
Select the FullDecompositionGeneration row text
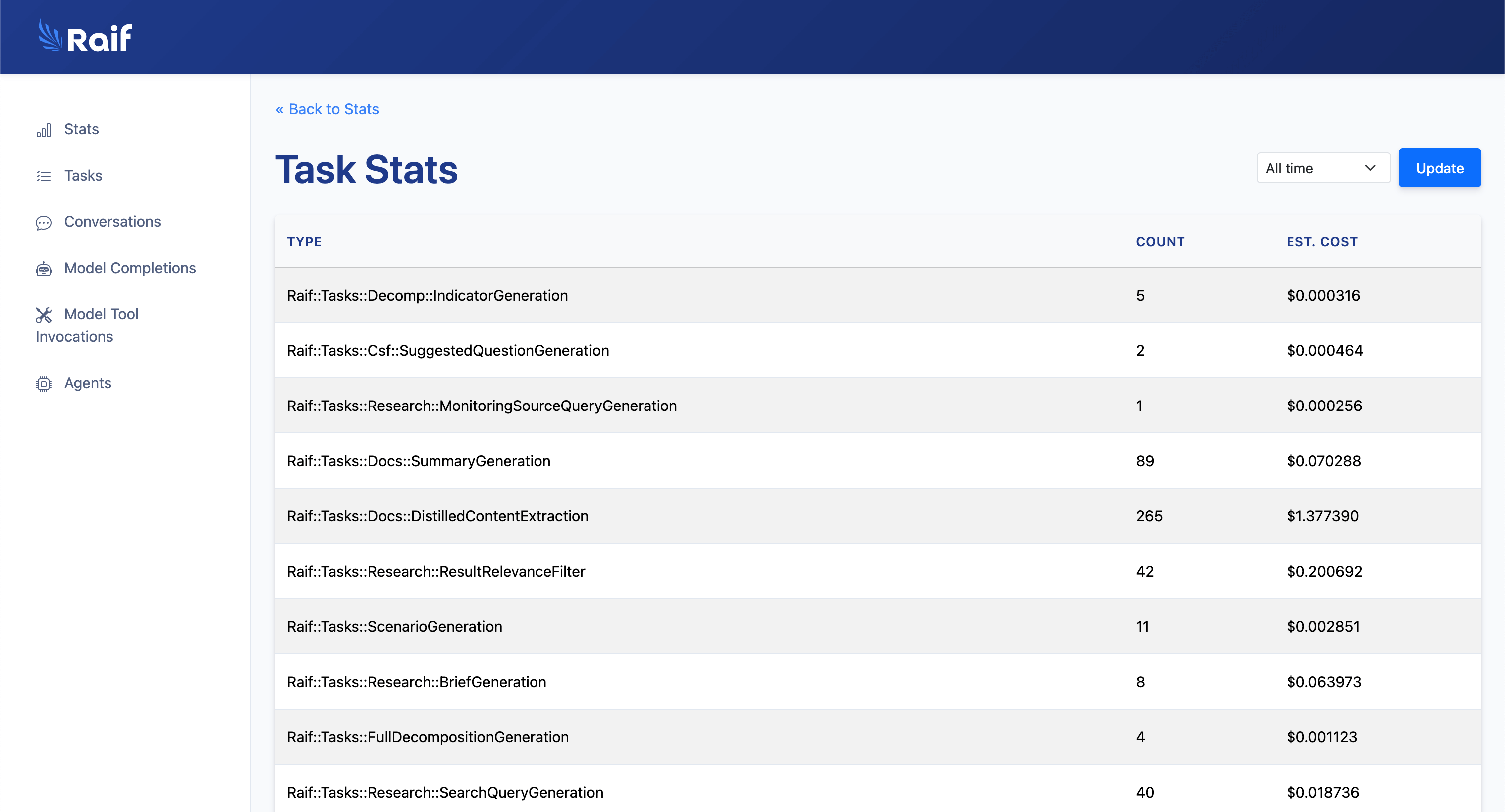[x=428, y=737]
